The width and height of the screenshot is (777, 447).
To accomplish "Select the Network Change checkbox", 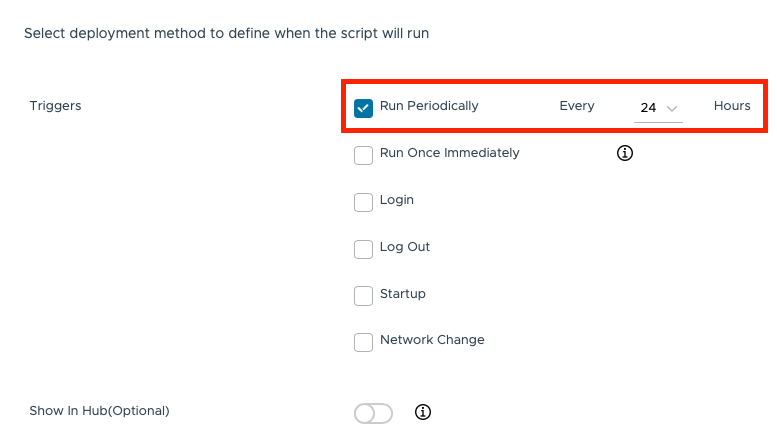I will click(x=364, y=342).
